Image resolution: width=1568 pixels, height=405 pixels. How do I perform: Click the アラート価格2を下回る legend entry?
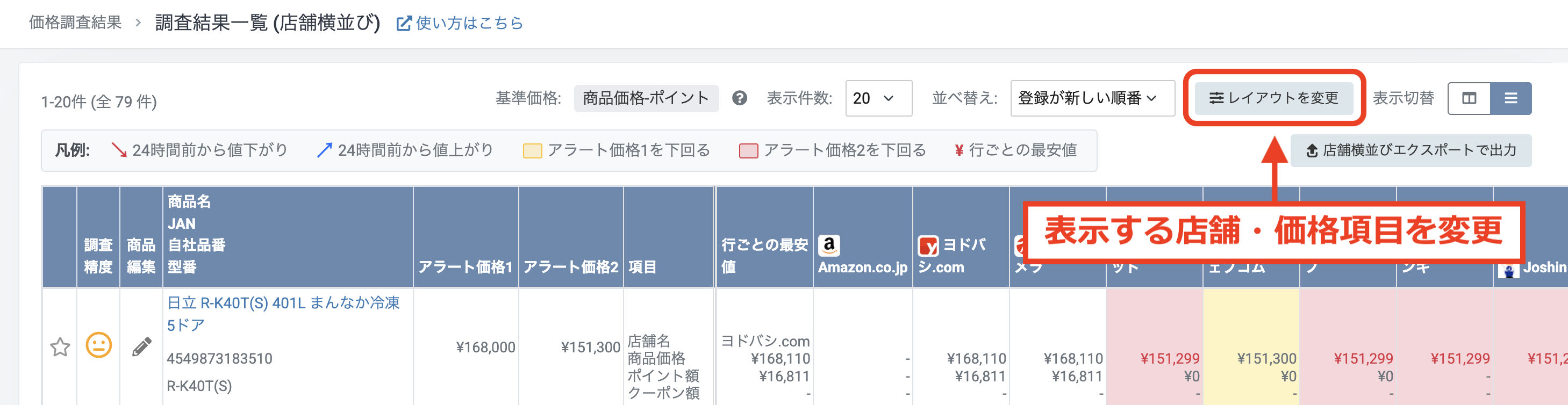[x=833, y=150]
